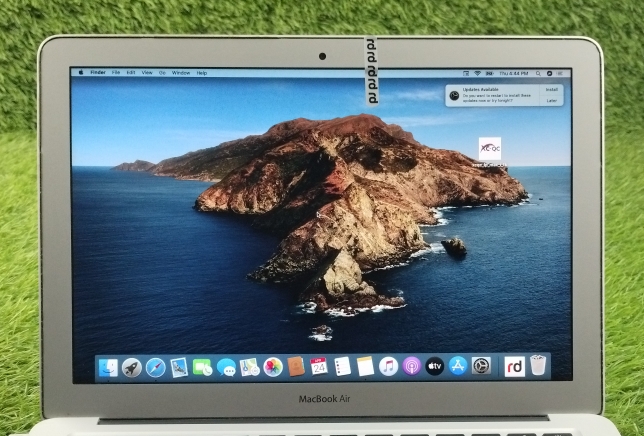Viewport: 644px width, 436px height.
Task: Open Finder from the Dock
Action: 108,367
